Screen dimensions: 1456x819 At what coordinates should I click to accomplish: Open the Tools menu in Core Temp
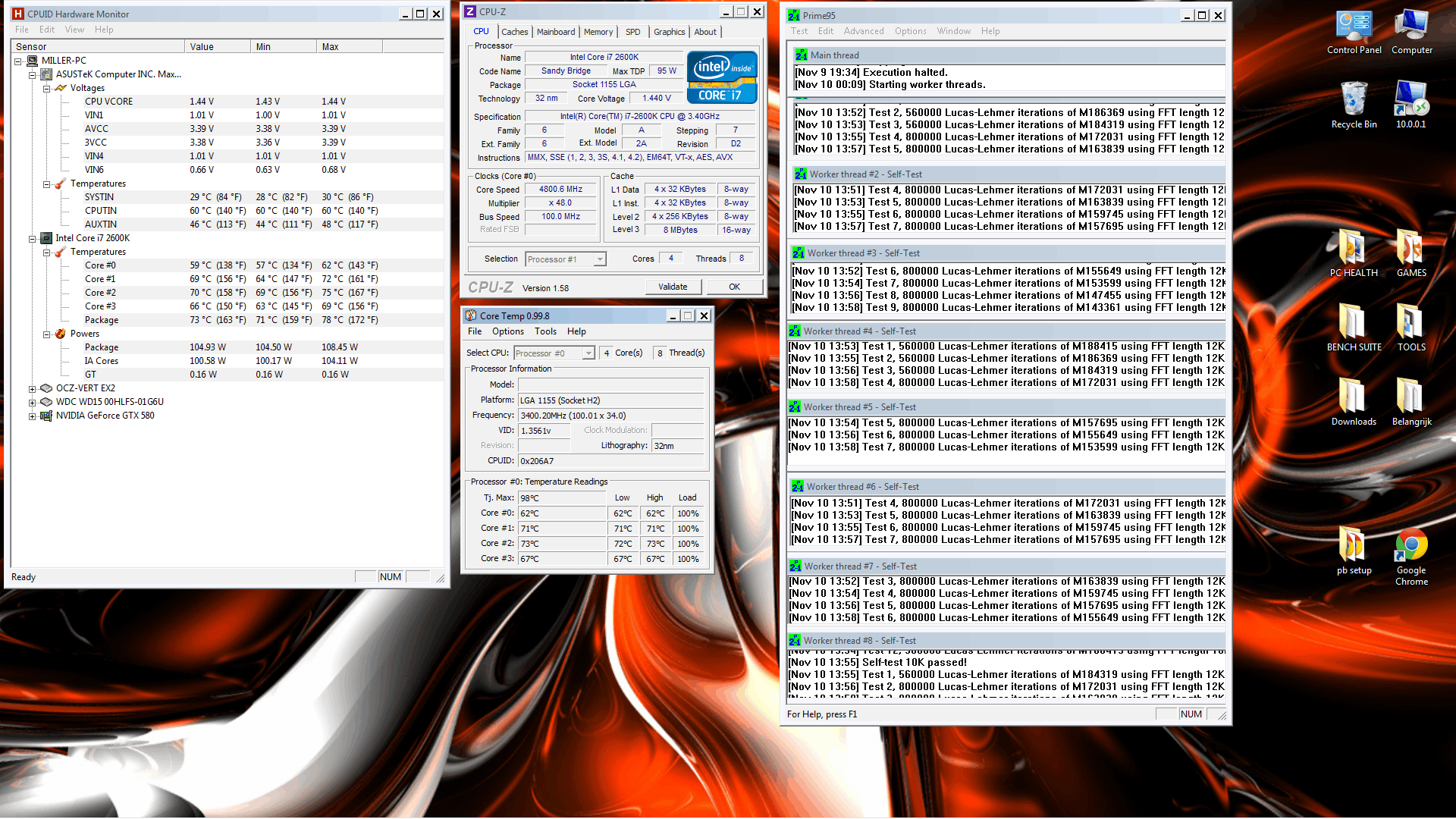pyautogui.click(x=545, y=331)
